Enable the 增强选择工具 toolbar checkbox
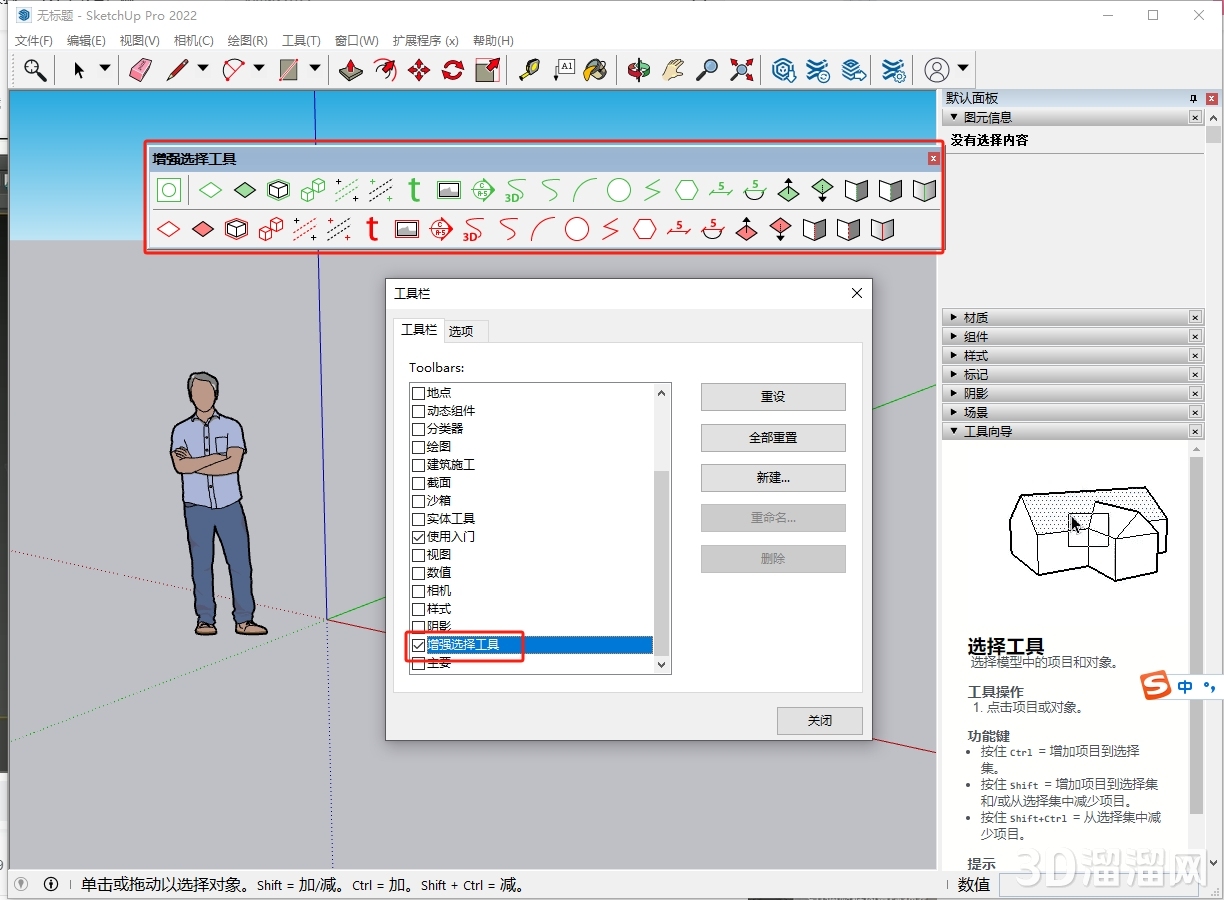This screenshot has width=1224, height=900. (x=418, y=645)
